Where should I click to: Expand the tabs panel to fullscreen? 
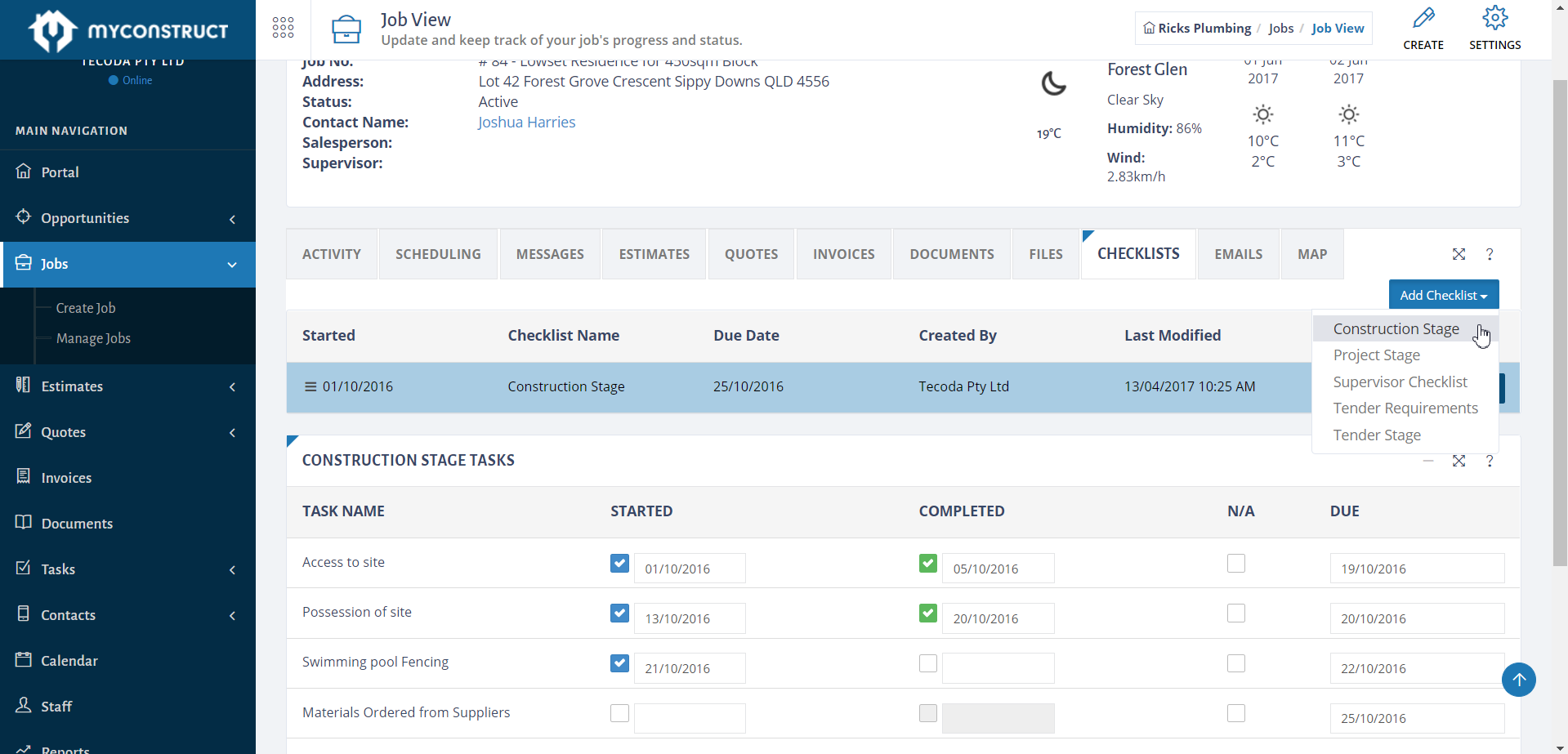(1459, 254)
